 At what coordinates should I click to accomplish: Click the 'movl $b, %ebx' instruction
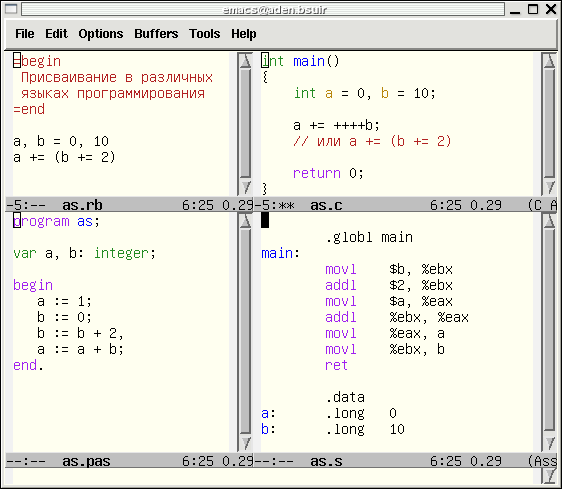(389, 269)
